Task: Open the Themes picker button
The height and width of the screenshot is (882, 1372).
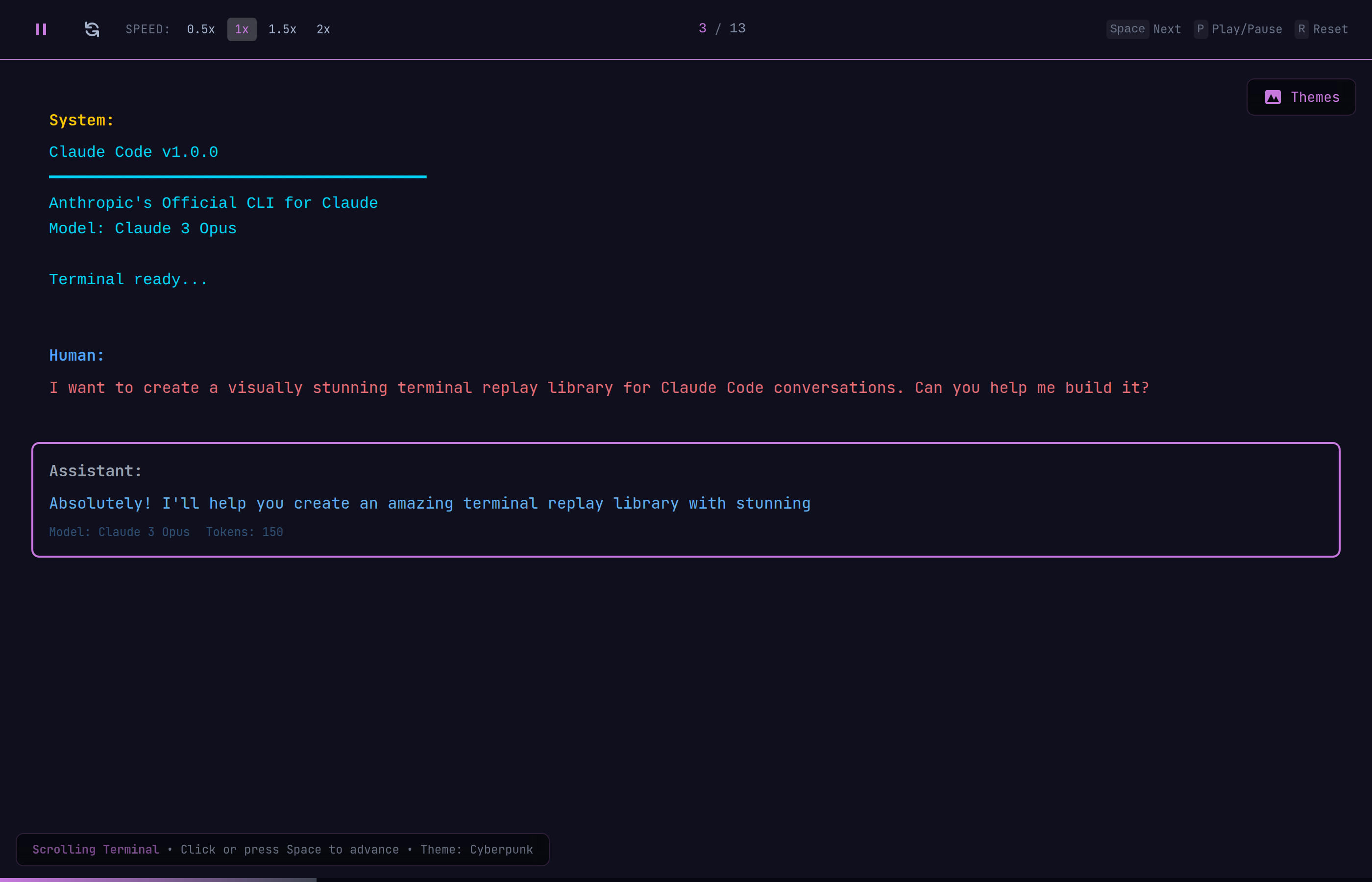Action: pos(1301,97)
